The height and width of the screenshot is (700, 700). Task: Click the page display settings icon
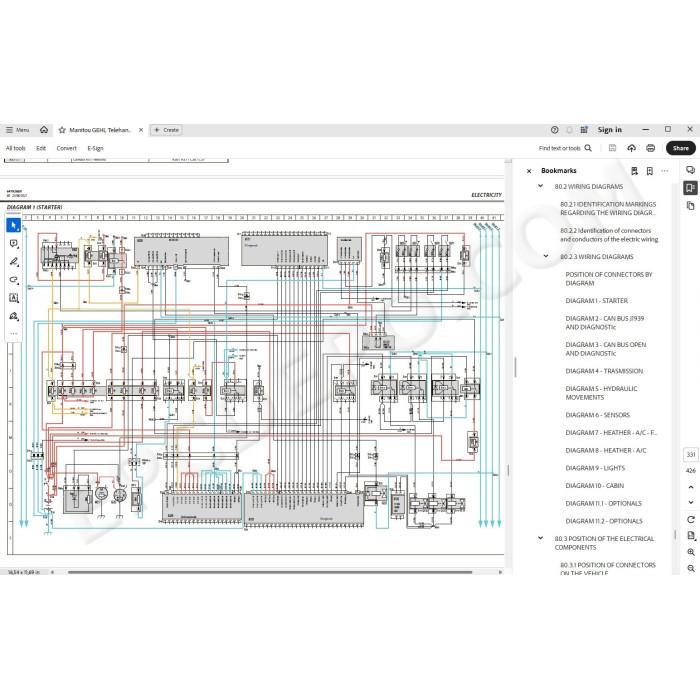691,536
